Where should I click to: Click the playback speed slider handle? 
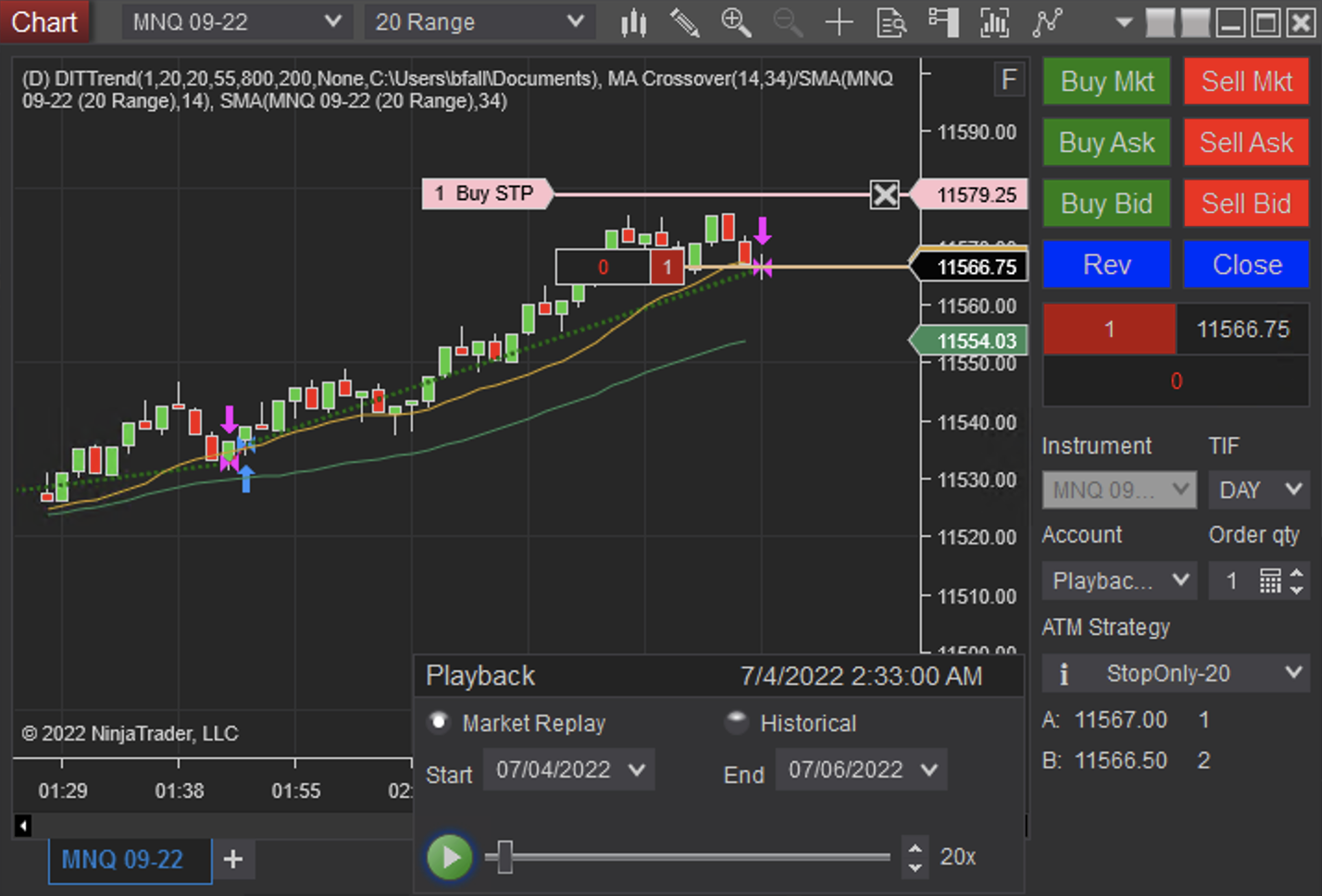click(x=505, y=856)
